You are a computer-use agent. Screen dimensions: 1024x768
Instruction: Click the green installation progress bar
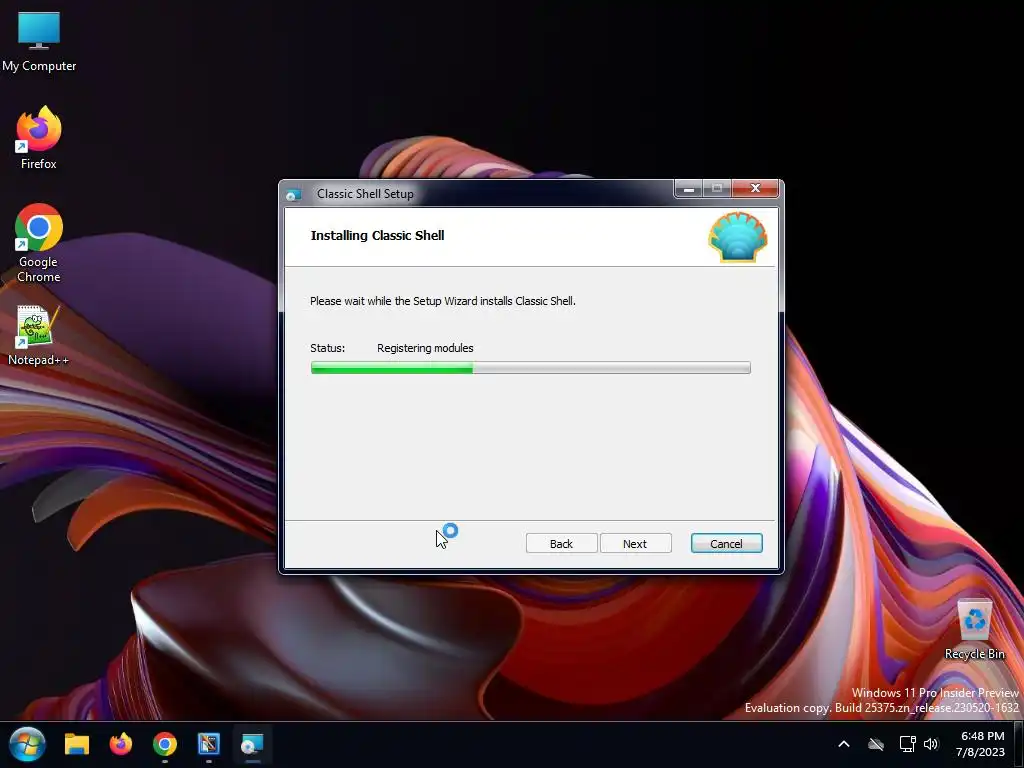pyautogui.click(x=530, y=368)
